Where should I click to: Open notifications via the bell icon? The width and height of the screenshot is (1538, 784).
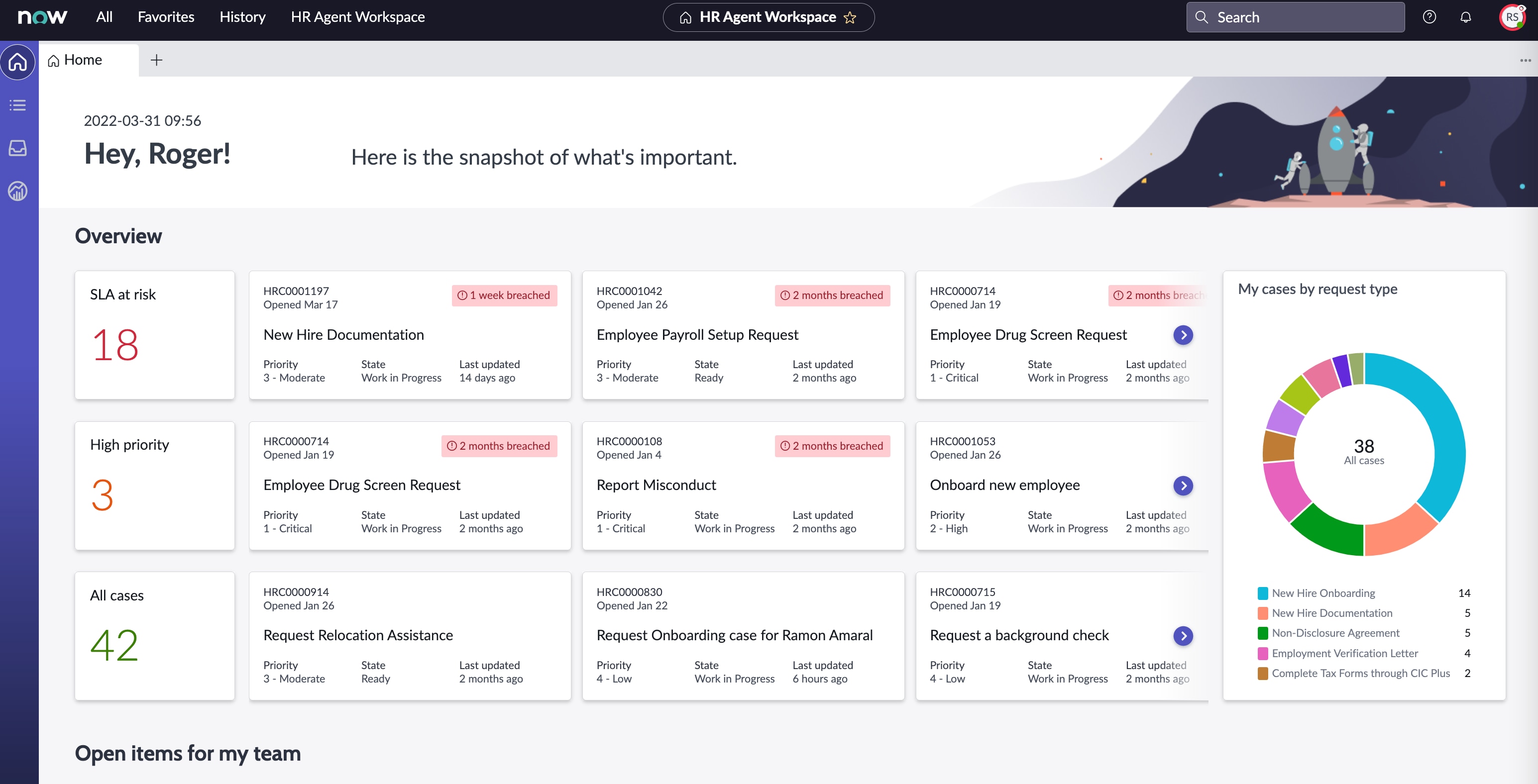1466,17
